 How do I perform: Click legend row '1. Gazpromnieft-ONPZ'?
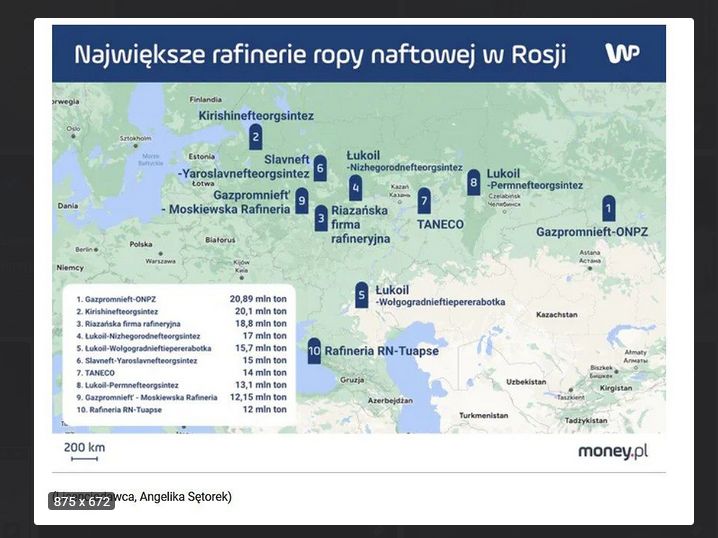point(181,299)
